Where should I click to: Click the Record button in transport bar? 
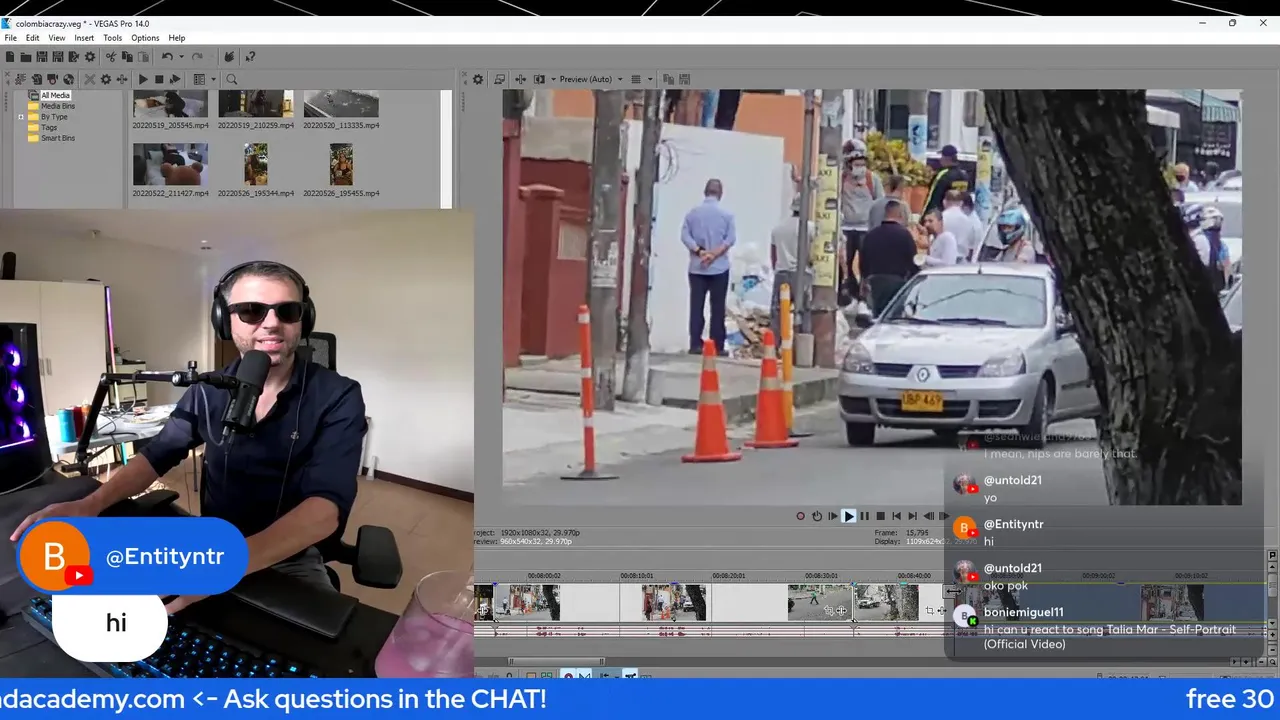click(x=800, y=516)
